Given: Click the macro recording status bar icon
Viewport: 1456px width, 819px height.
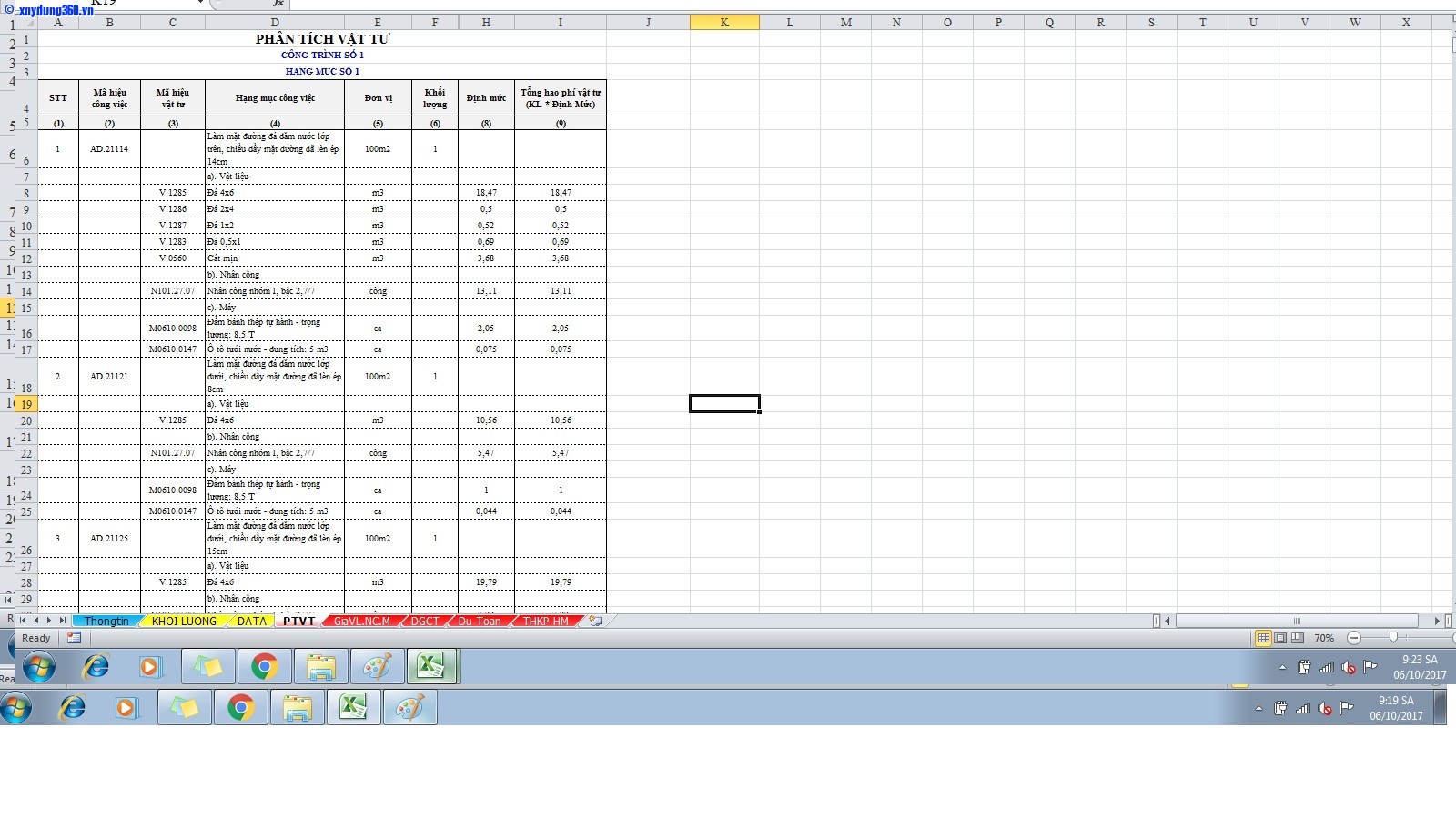Looking at the screenshot, I should tap(75, 638).
